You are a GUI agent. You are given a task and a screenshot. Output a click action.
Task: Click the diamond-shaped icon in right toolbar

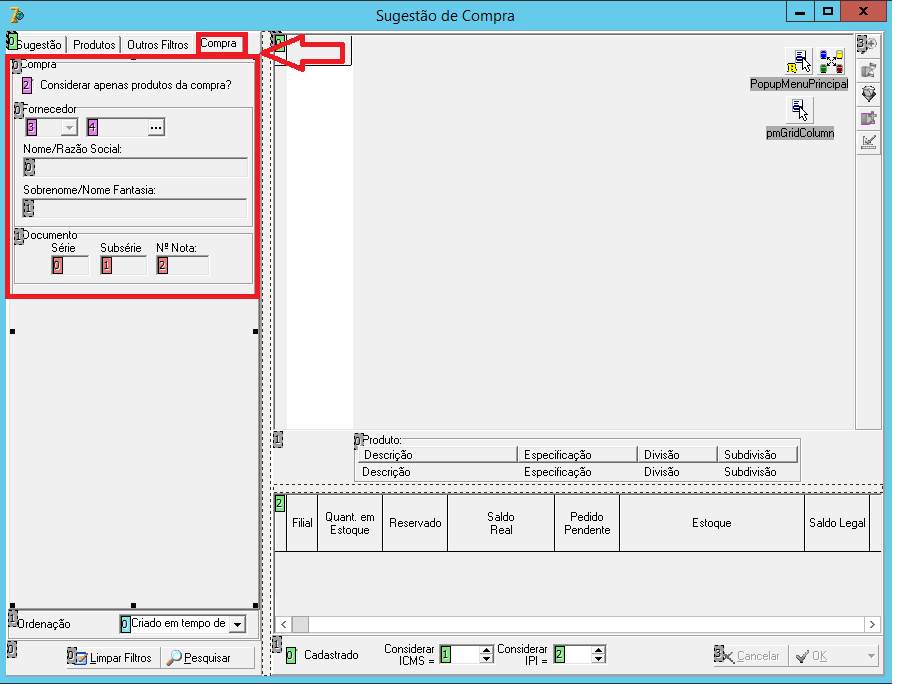[869, 94]
